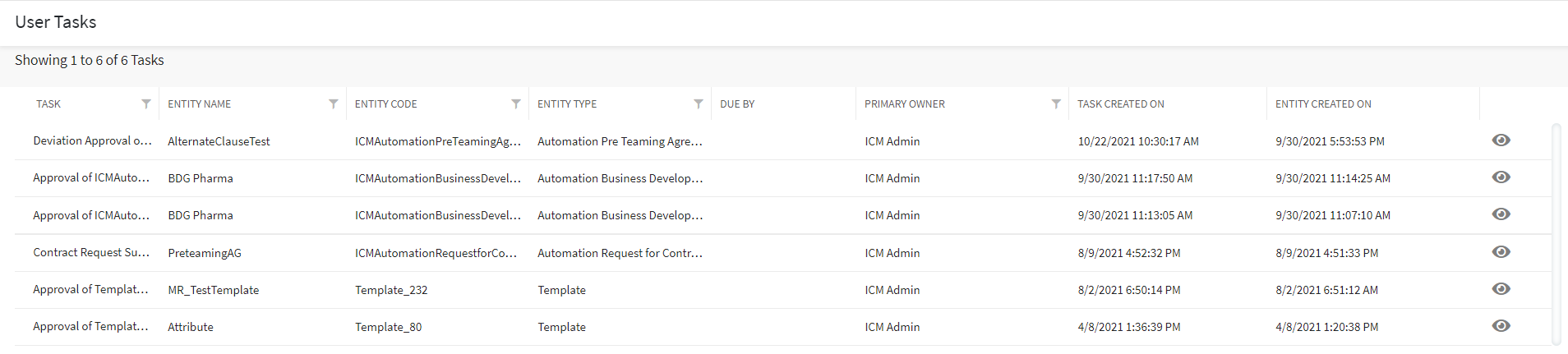Click the eye icon for AlternateClauseTest row
Image resolution: width=1568 pixels, height=354 pixels.
[x=1501, y=140]
